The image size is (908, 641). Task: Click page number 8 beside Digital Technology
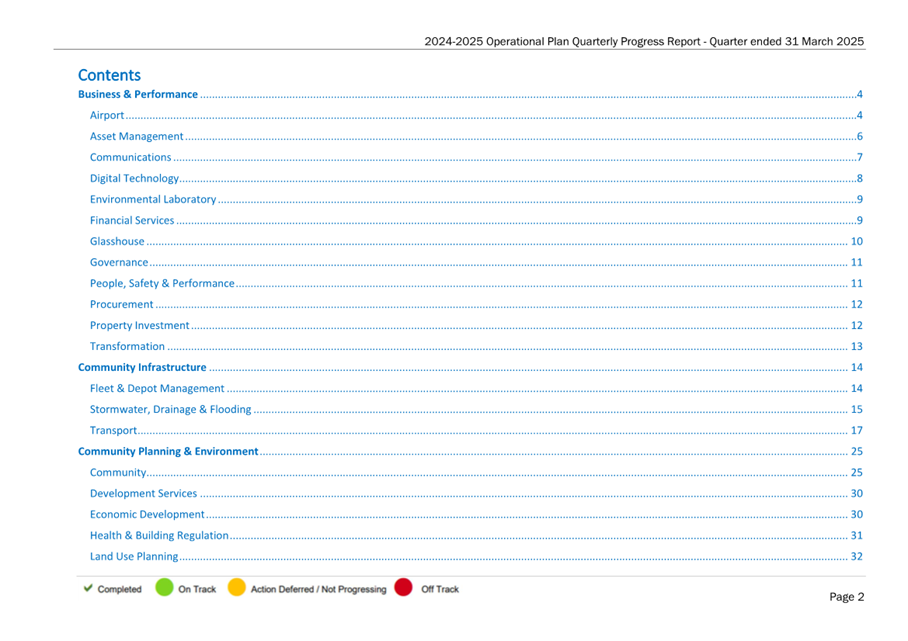point(860,178)
